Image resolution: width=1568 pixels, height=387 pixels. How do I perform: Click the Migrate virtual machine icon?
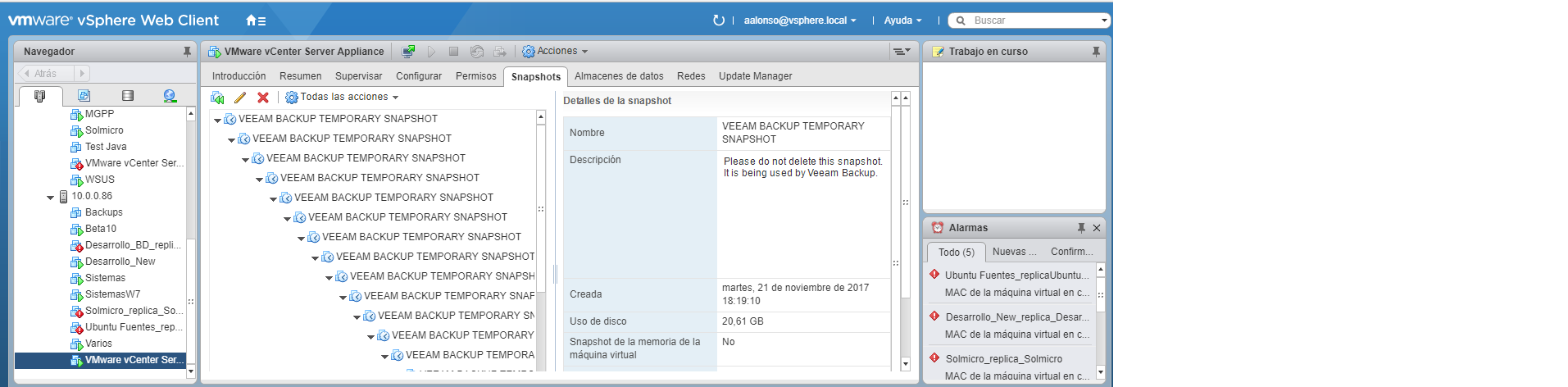point(499,52)
